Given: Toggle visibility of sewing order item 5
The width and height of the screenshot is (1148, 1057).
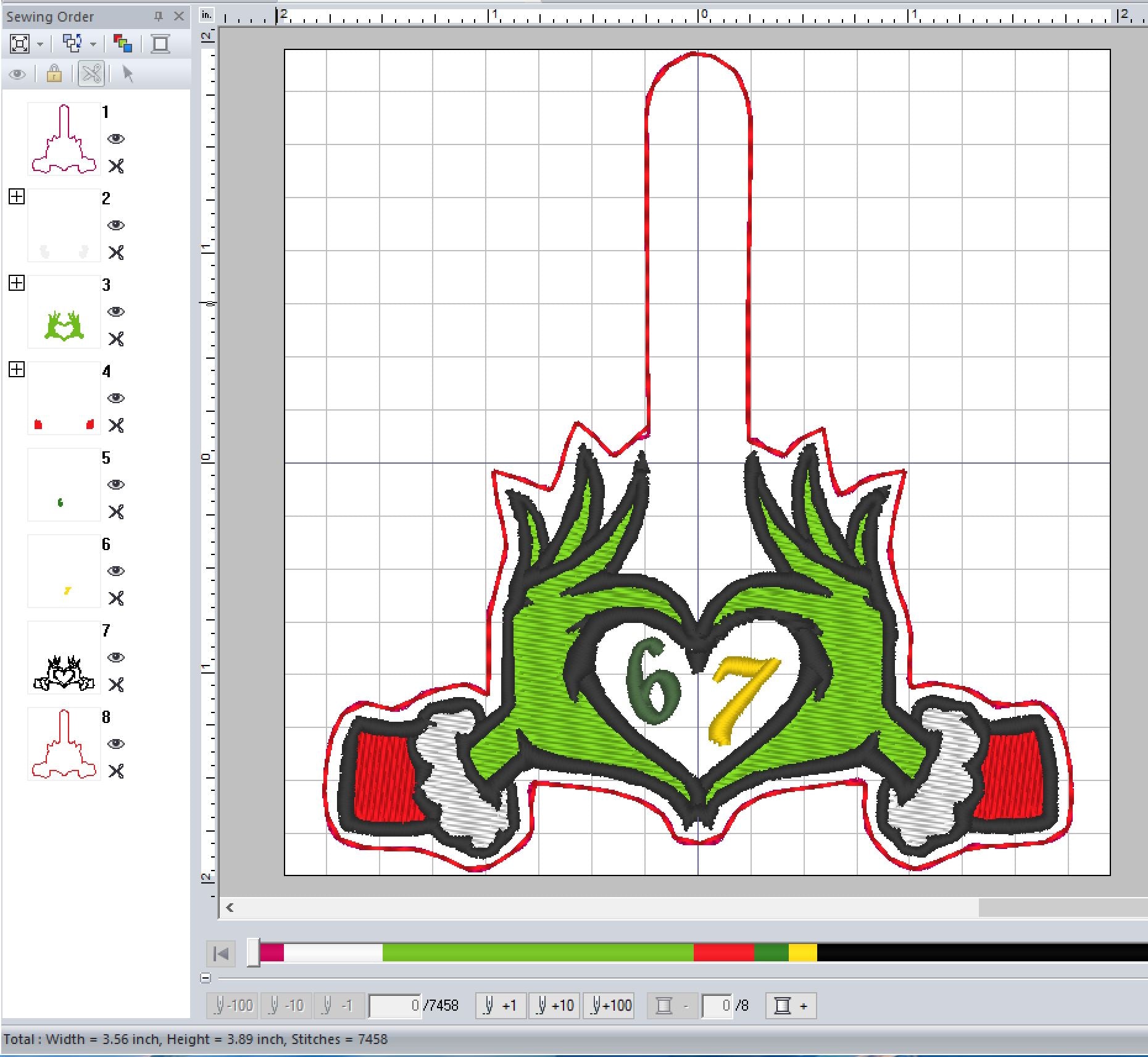Looking at the screenshot, I should click(116, 485).
